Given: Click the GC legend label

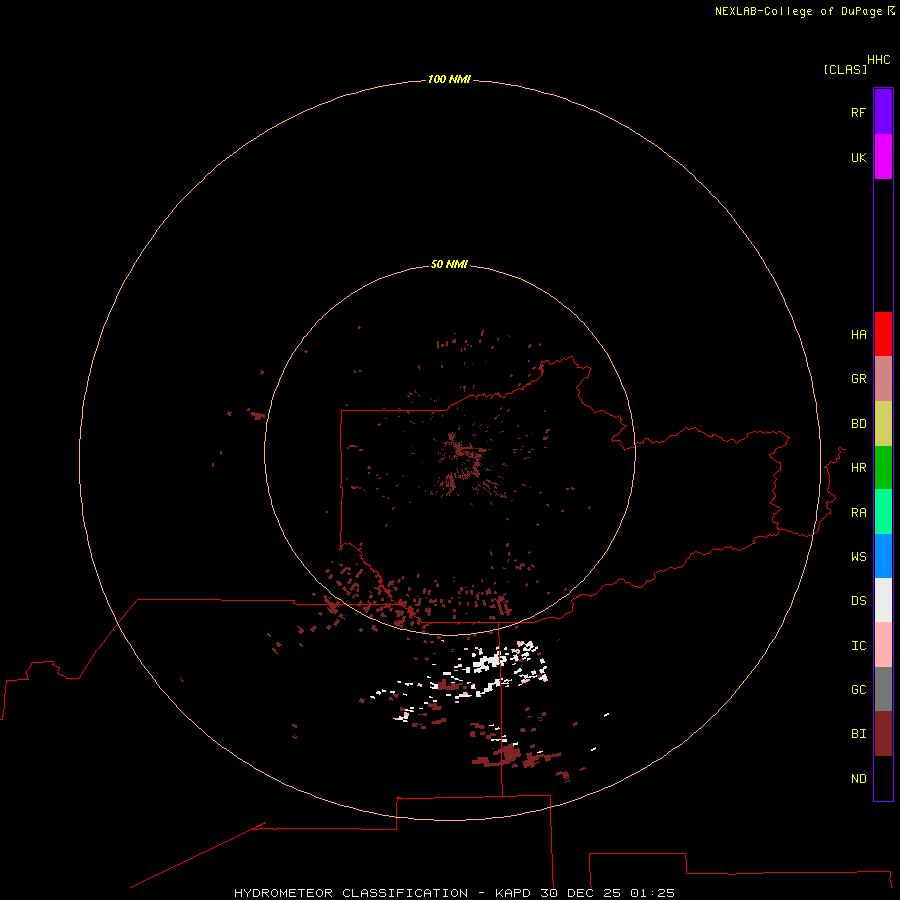Looking at the screenshot, I should (858, 690).
